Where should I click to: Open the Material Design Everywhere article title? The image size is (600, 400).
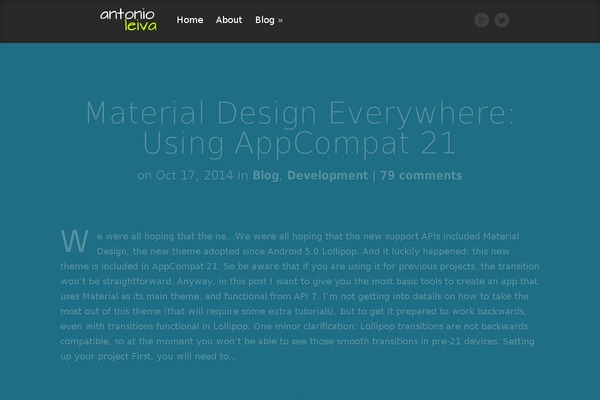(300, 128)
